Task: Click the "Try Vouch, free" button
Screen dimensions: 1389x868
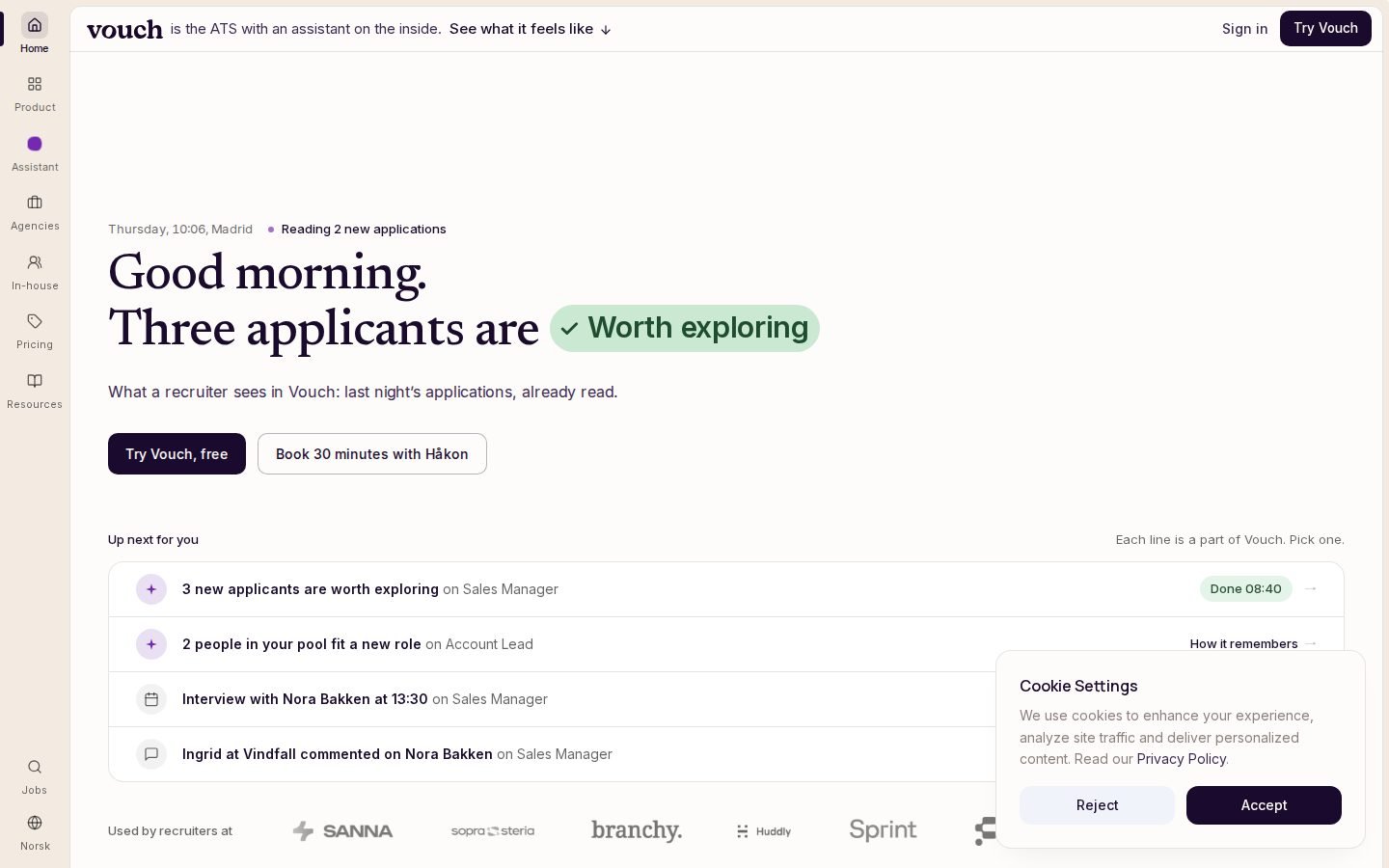Action: coord(177,453)
